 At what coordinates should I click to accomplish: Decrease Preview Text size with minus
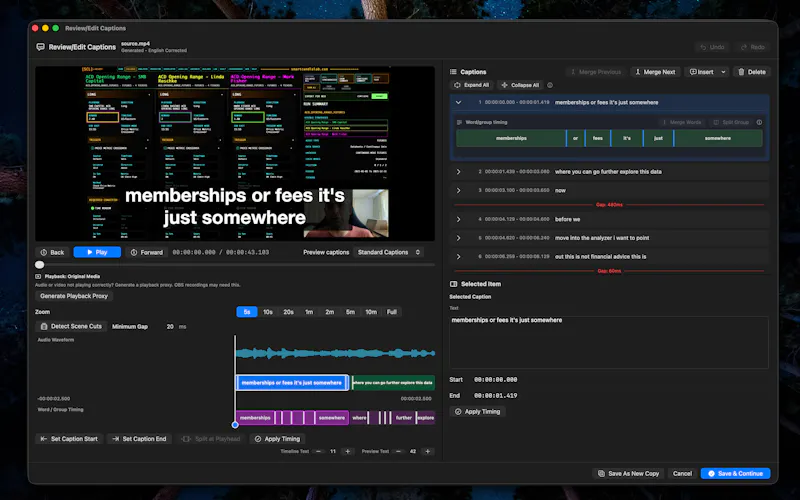click(x=398, y=452)
